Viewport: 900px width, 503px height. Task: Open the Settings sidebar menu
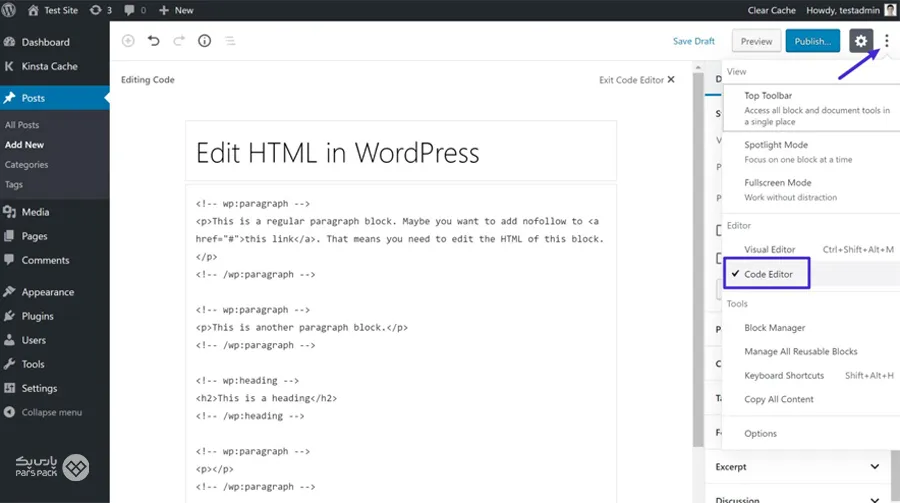tap(55, 388)
